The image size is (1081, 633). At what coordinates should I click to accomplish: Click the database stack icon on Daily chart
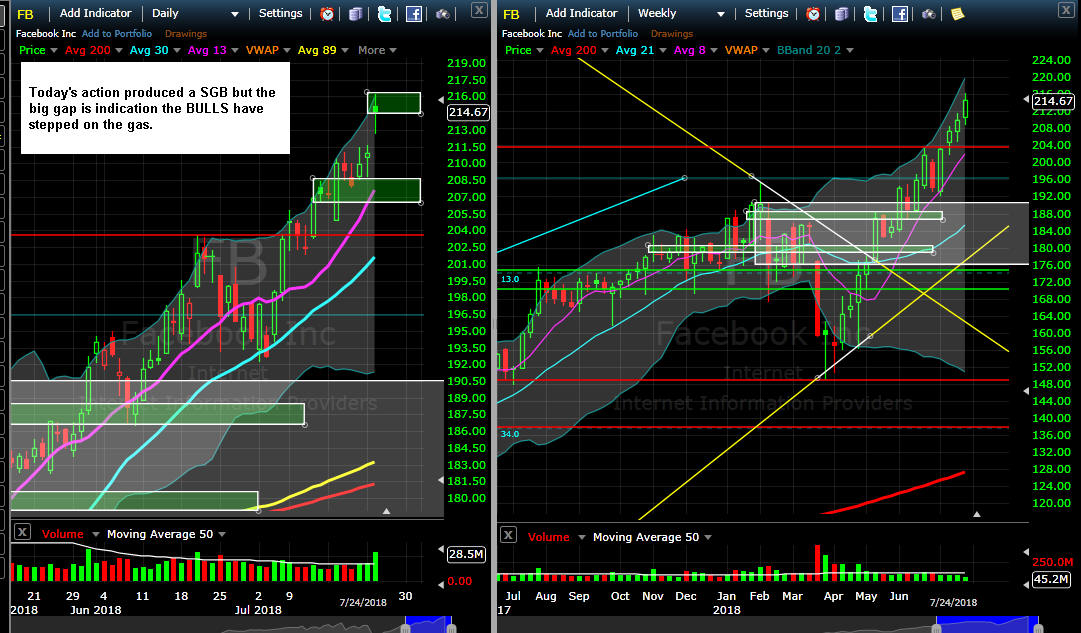pos(356,14)
